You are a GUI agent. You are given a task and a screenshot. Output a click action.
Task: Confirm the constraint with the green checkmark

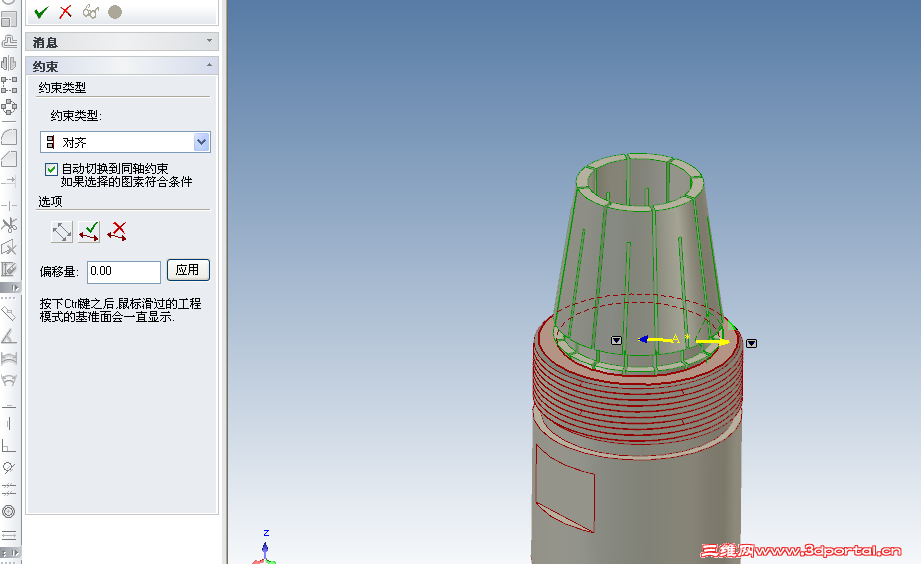point(41,12)
